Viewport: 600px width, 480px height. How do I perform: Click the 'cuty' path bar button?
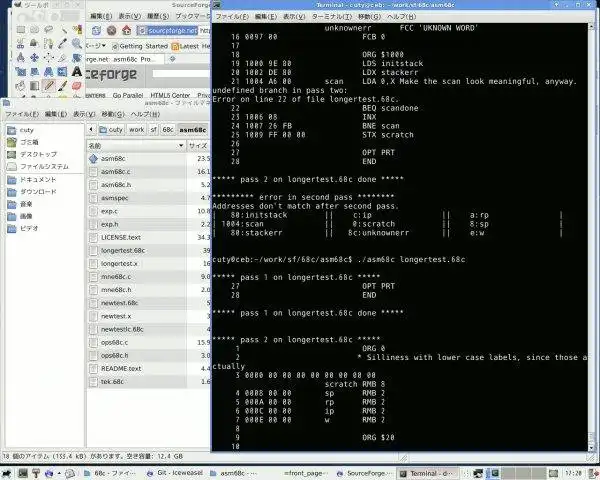[111, 130]
